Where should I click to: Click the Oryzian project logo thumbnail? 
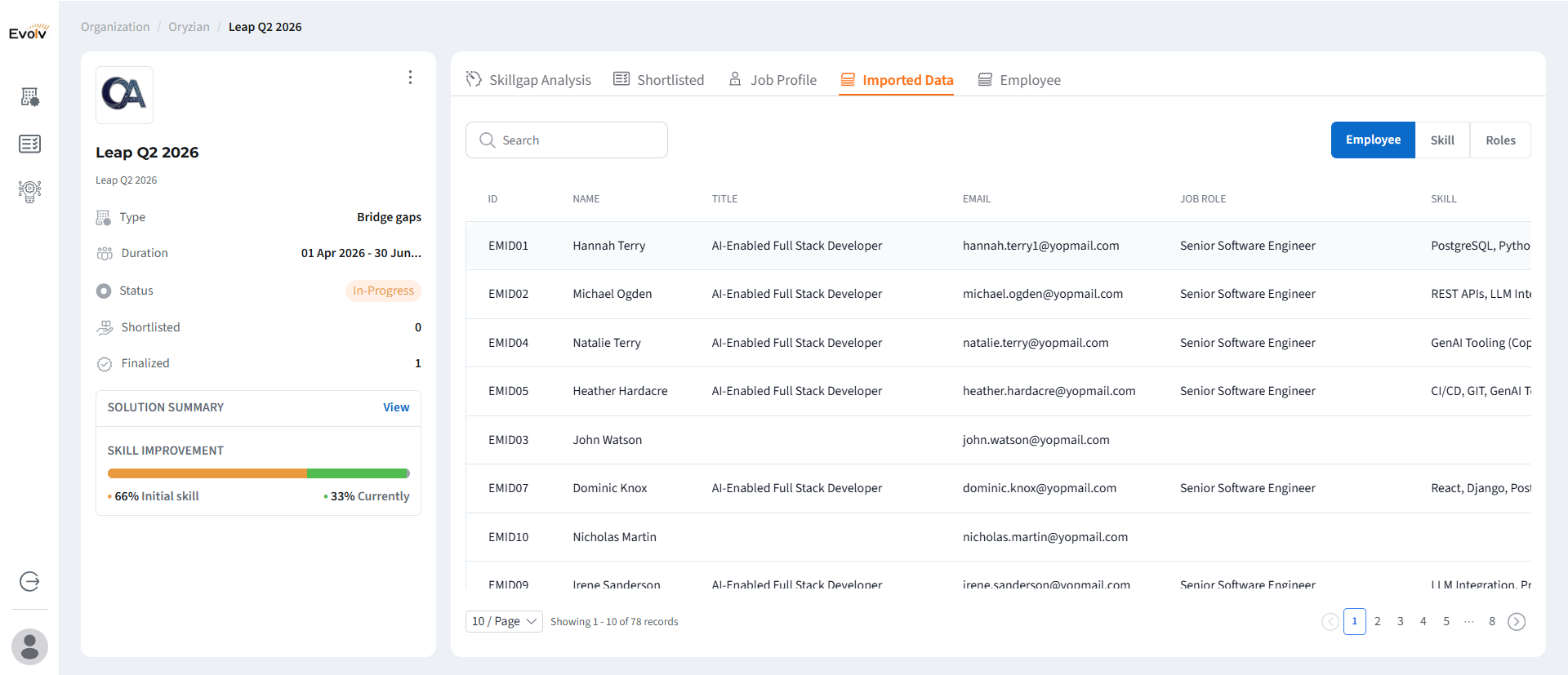click(124, 95)
